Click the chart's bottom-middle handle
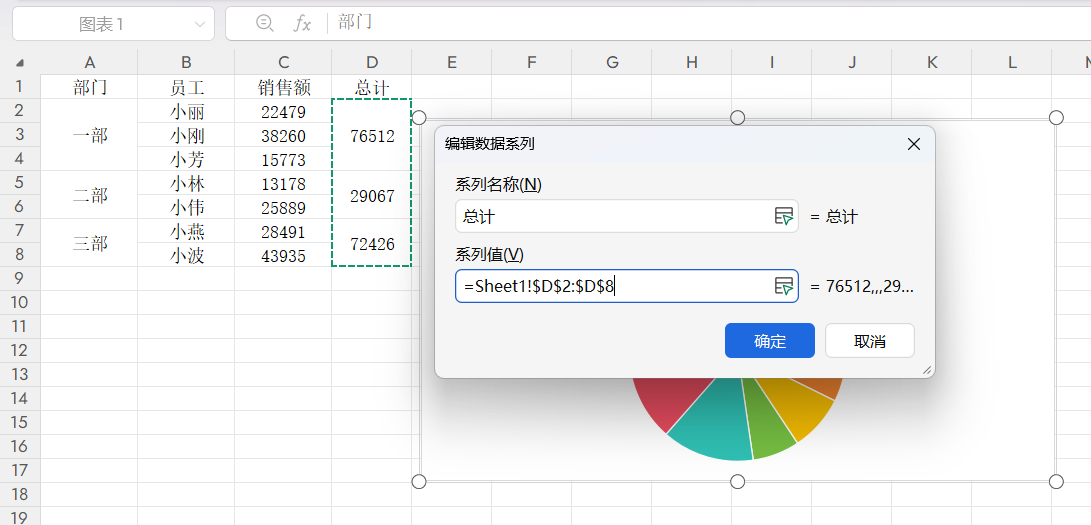This screenshot has width=1091, height=525. 738,481
